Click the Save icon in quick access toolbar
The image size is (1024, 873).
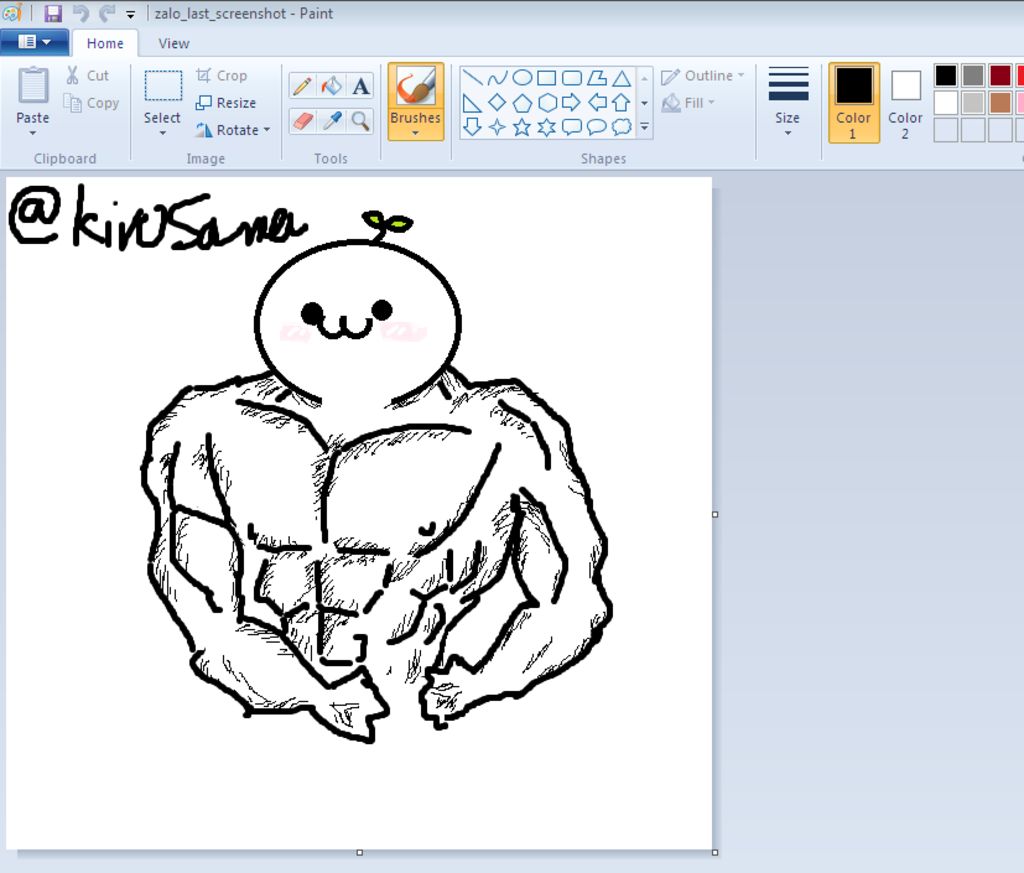(x=53, y=13)
